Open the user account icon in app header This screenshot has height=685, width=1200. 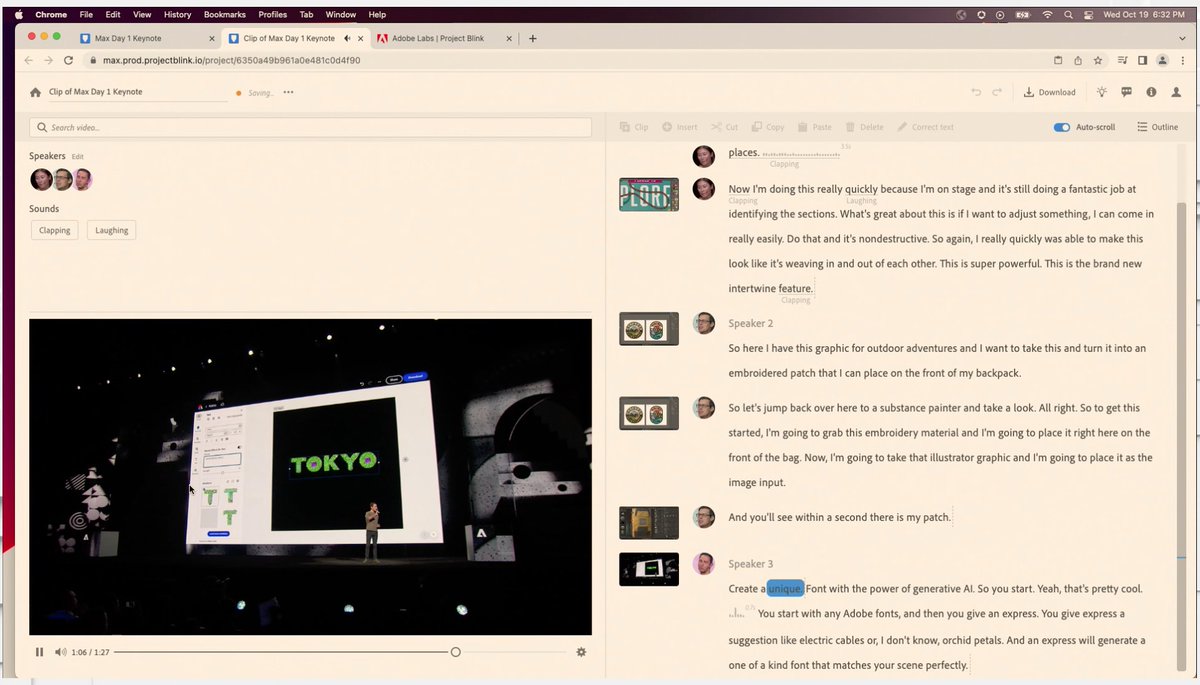point(1176,92)
